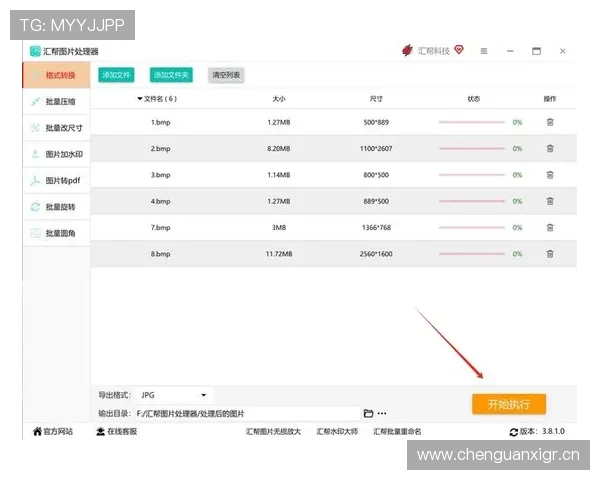Click the 汇帮科技 brand logo
Image resolution: width=600 pixels, height=480 pixels.
pyautogui.click(x=407, y=50)
